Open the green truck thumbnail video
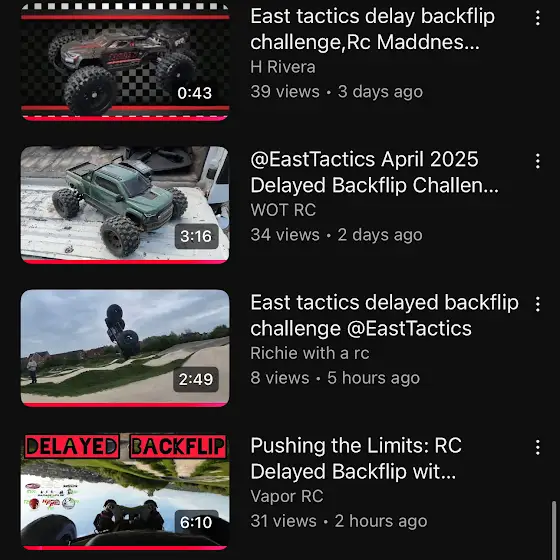 [x=125, y=205]
